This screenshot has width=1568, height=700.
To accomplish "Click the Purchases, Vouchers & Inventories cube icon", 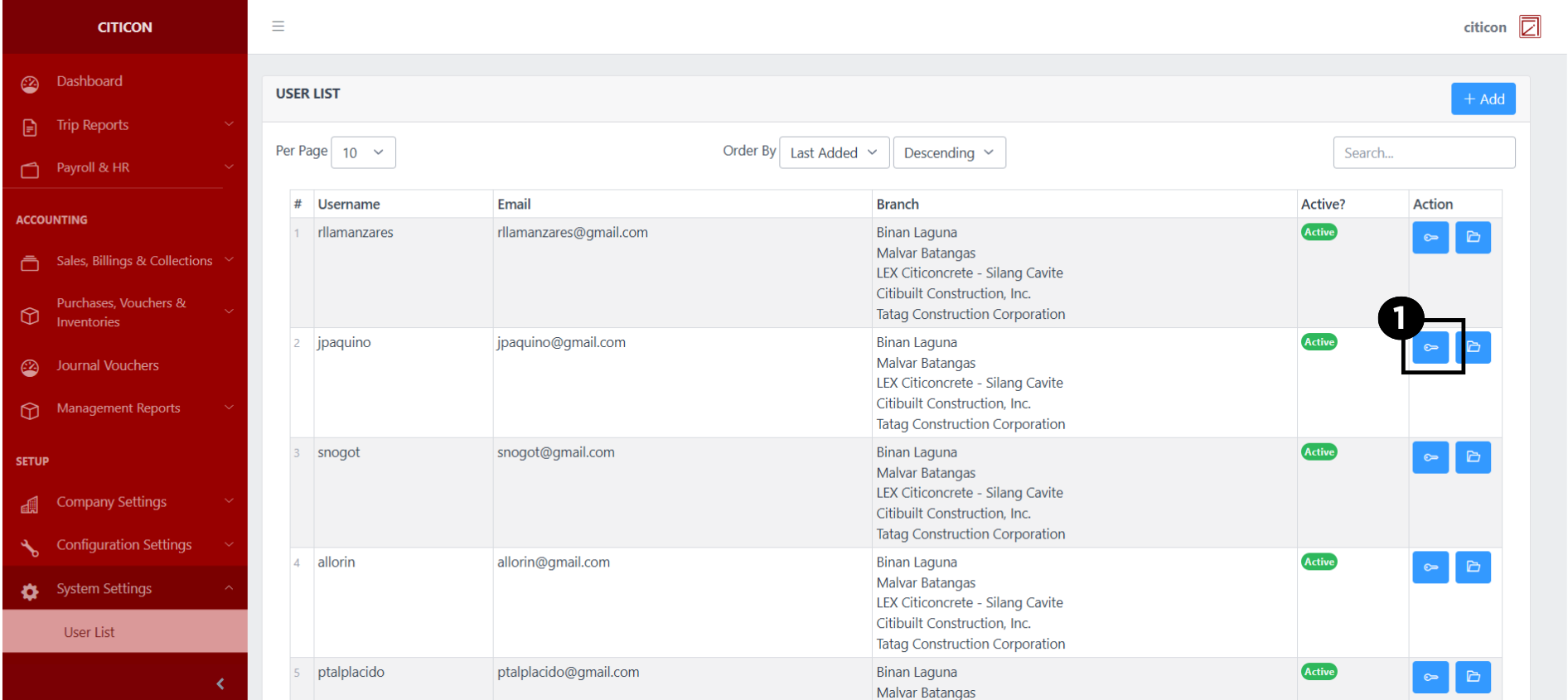I will click(x=30, y=316).
